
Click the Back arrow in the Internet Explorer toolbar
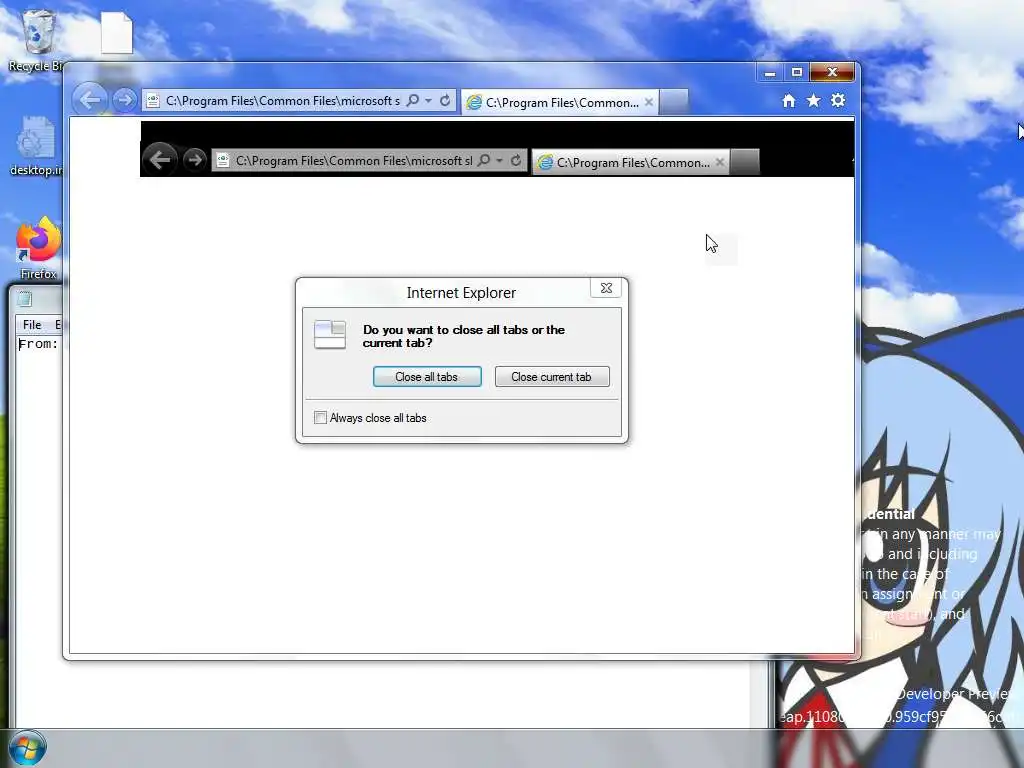[90, 100]
